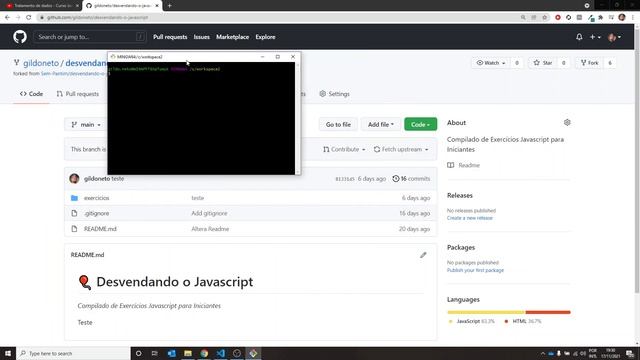Screen dimensions: 640x360
Task: Open the .gitignore file
Action: (x=96, y=213)
